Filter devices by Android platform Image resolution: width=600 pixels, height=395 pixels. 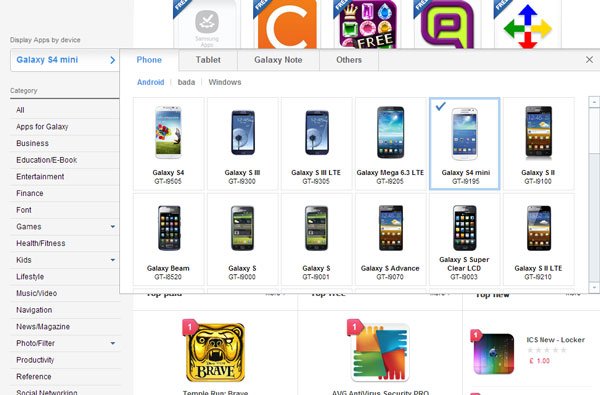tap(151, 82)
